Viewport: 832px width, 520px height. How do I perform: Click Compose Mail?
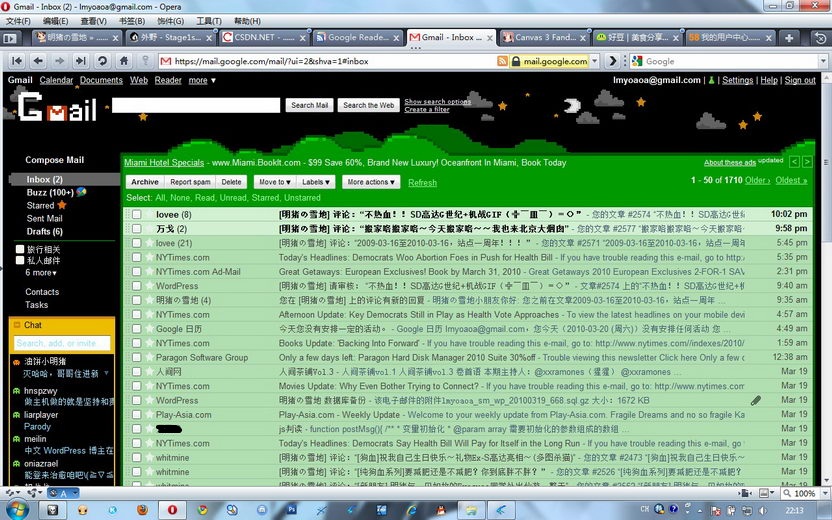tap(55, 160)
